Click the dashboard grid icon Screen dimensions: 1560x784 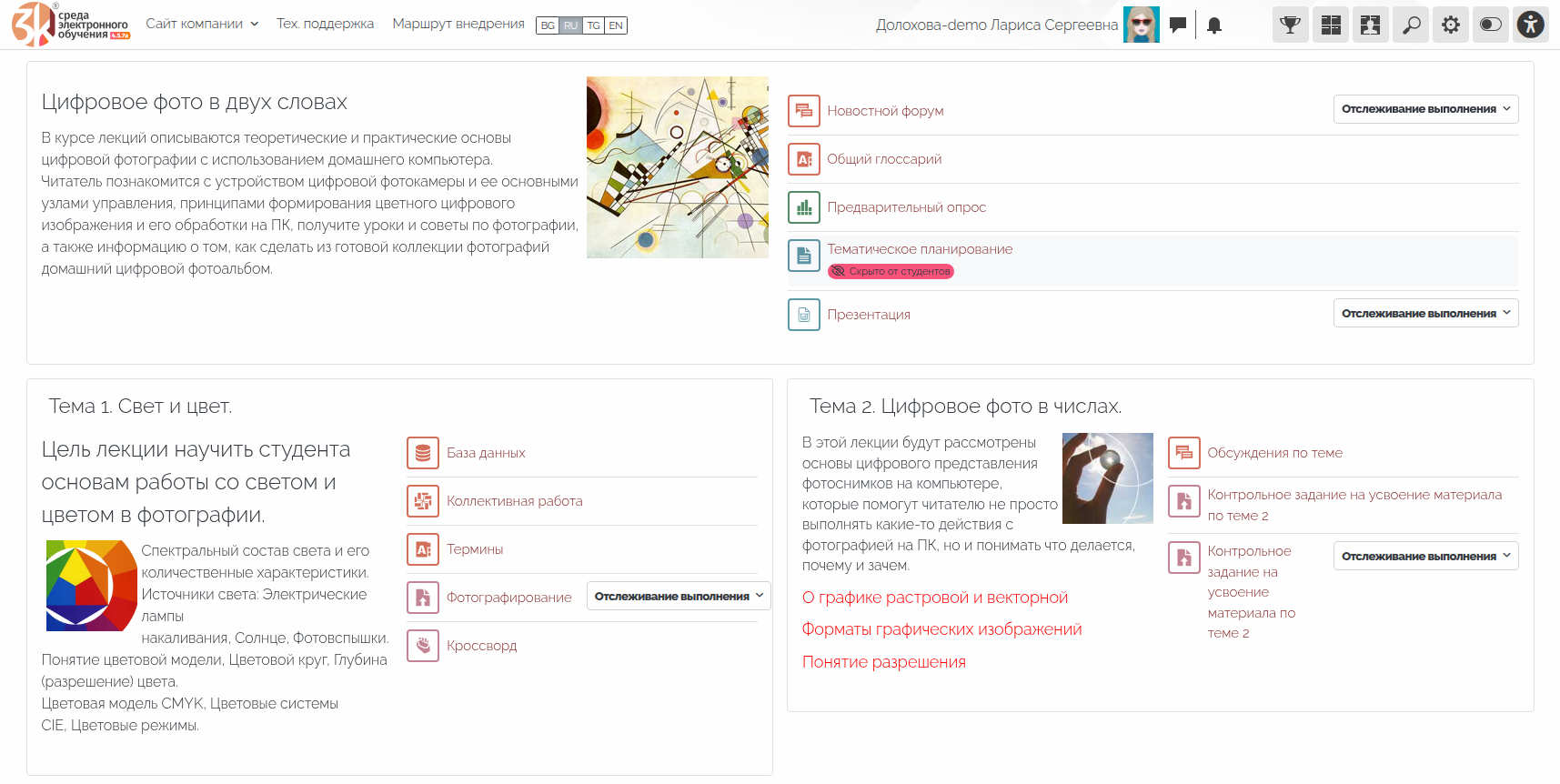[1331, 25]
